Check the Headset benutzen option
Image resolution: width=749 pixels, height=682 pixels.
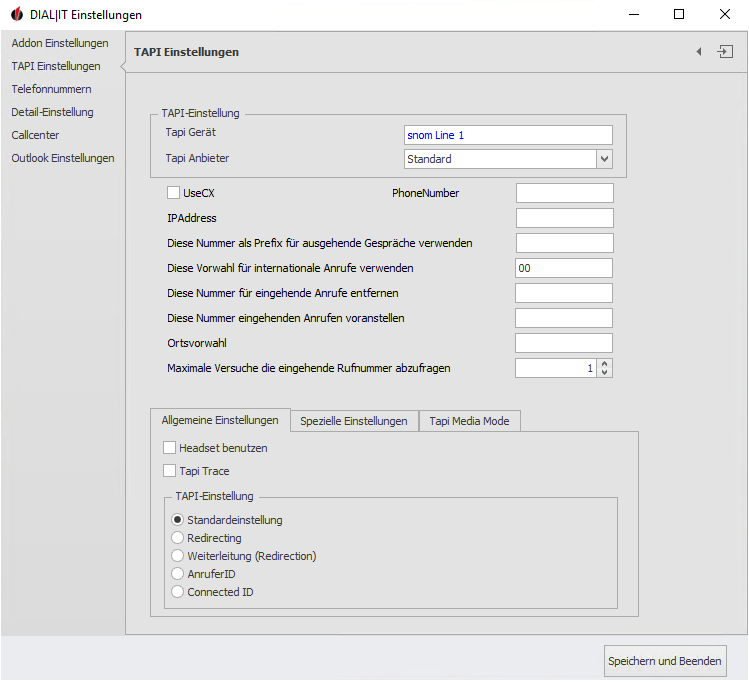170,448
